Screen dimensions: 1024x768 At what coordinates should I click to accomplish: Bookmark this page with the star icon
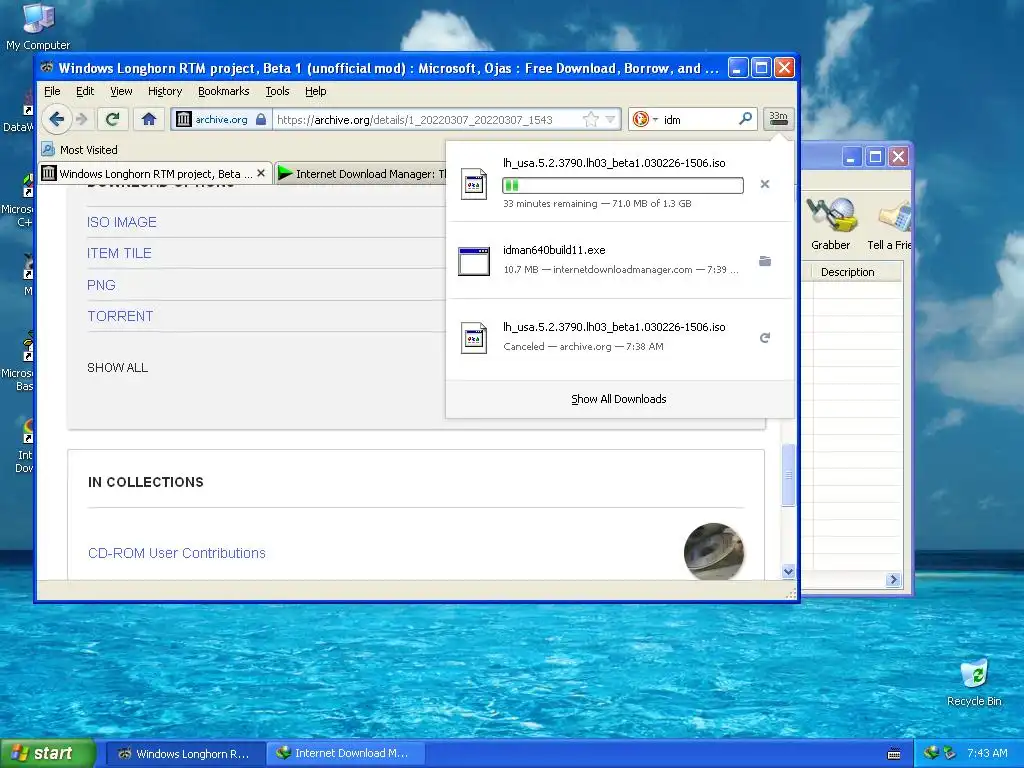tap(590, 120)
